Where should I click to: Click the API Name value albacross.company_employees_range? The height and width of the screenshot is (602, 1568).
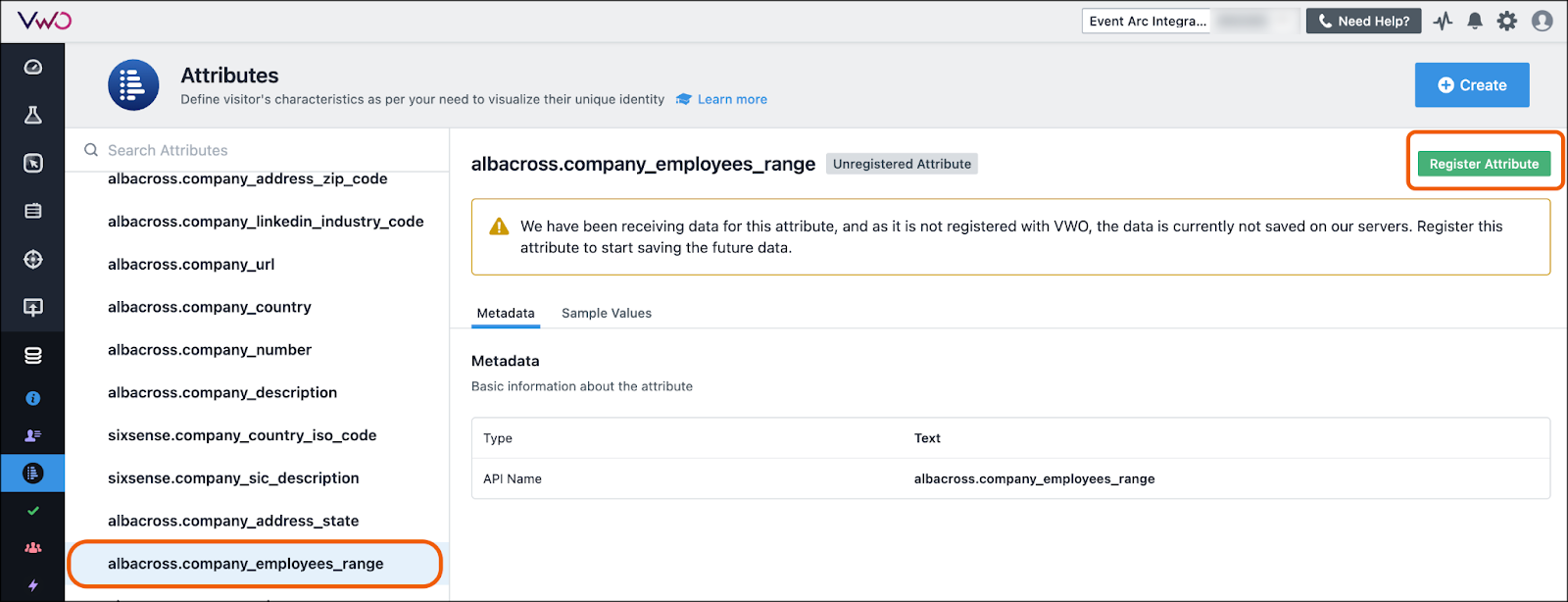click(x=1034, y=478)
